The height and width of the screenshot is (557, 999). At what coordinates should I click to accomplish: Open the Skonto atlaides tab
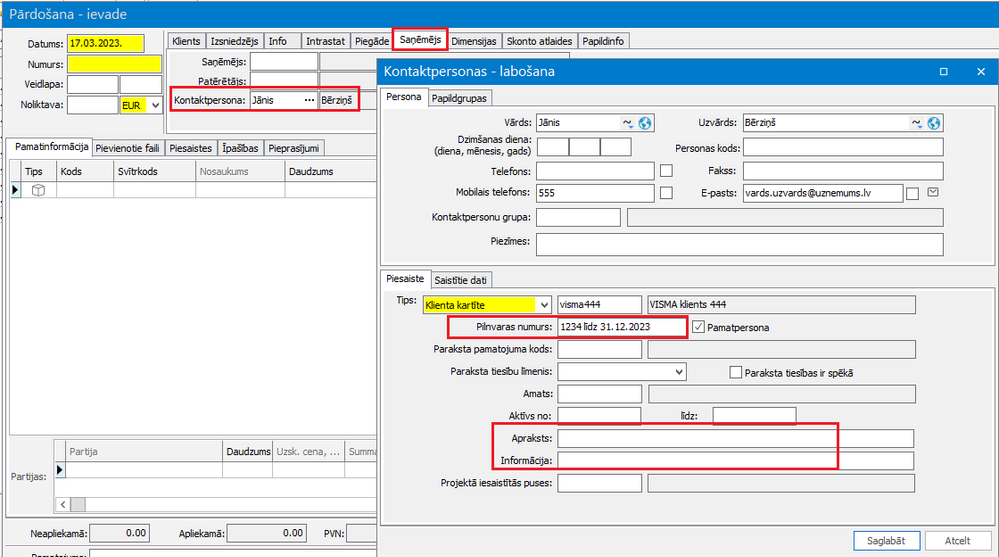(540, 41)
